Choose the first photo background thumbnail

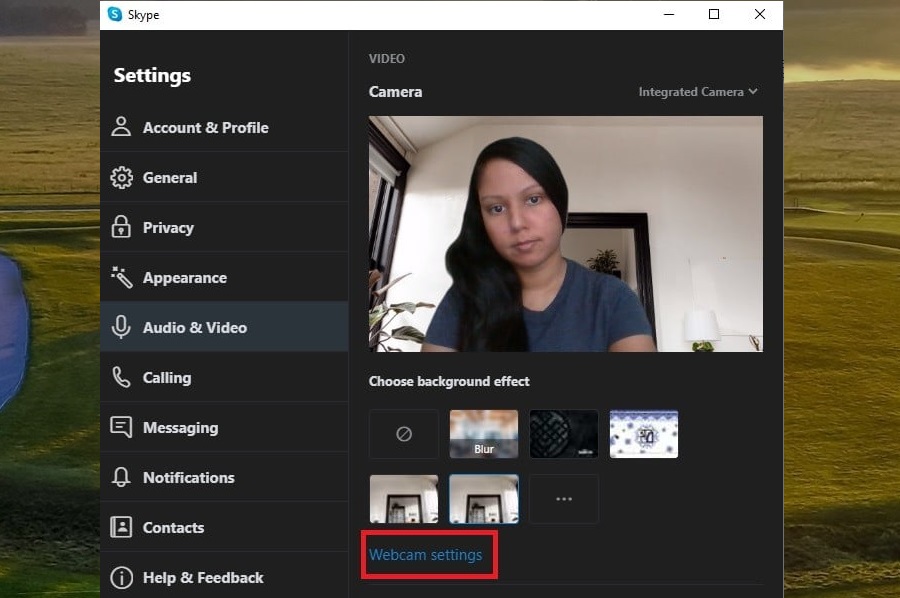tap(403, 498)
